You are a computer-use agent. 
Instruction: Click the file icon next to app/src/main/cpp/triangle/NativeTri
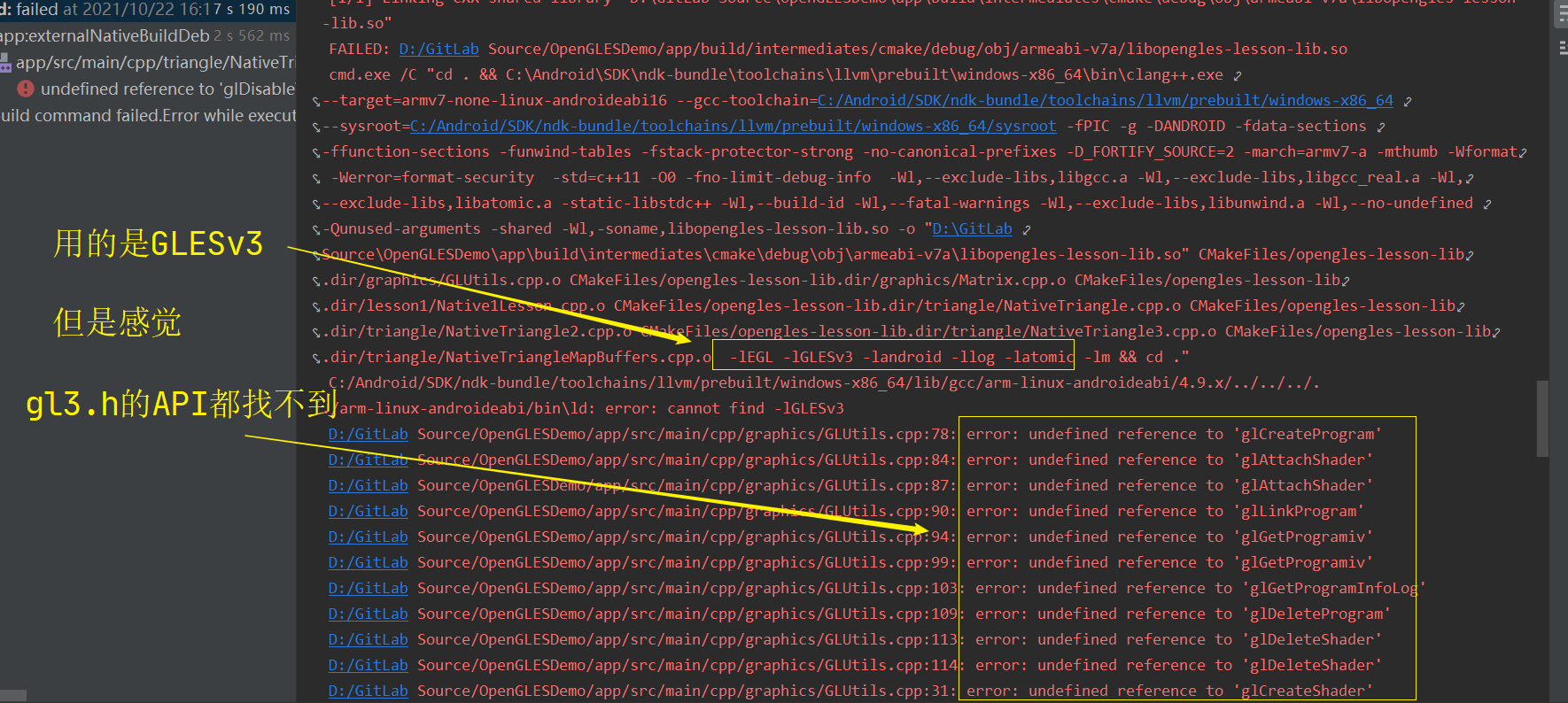(5, 63)
